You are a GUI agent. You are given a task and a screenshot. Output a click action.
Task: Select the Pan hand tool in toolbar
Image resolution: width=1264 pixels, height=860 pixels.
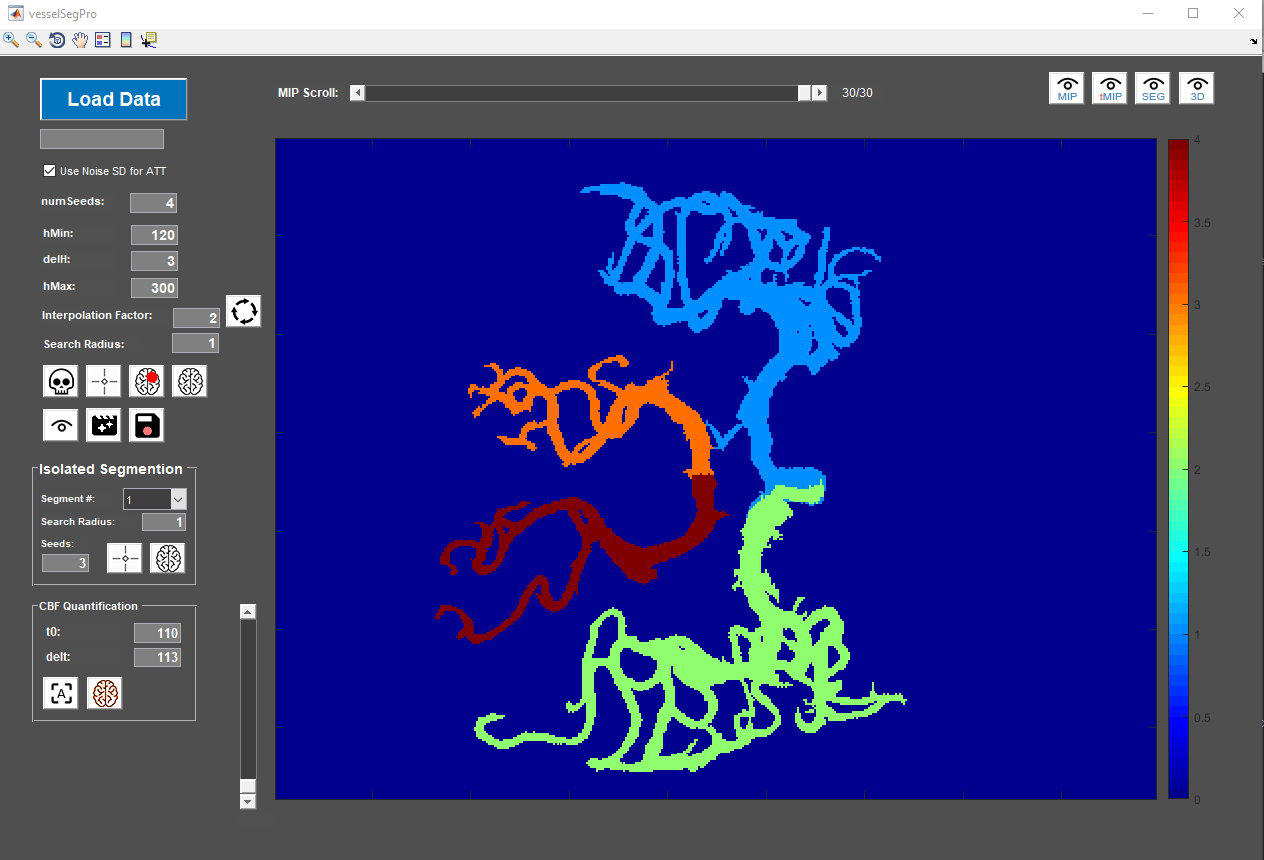pos(79,40)
